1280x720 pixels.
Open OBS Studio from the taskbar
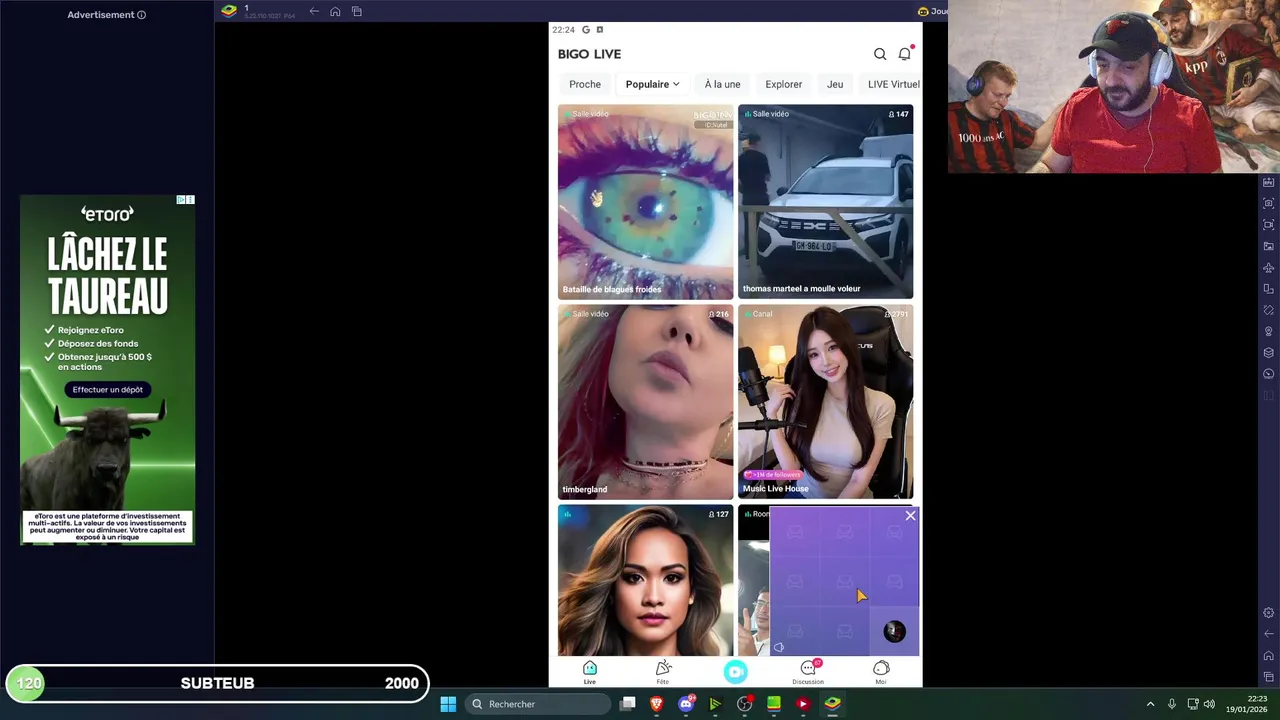coord(744,704)
